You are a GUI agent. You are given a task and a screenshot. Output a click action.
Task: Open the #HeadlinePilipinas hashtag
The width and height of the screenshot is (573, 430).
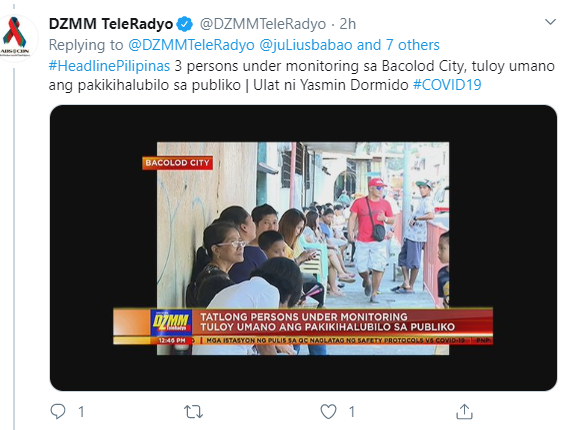tap(109, 66)
